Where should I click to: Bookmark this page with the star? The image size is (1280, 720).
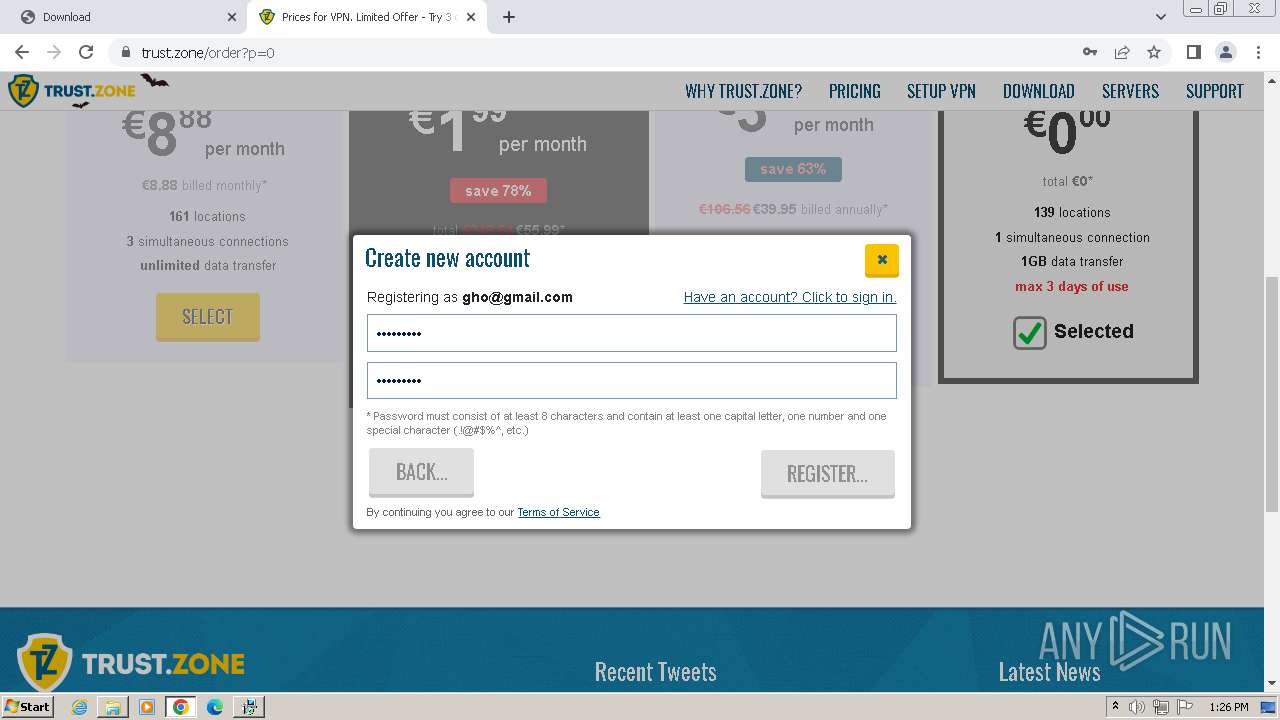click(x=1154, y=52)
